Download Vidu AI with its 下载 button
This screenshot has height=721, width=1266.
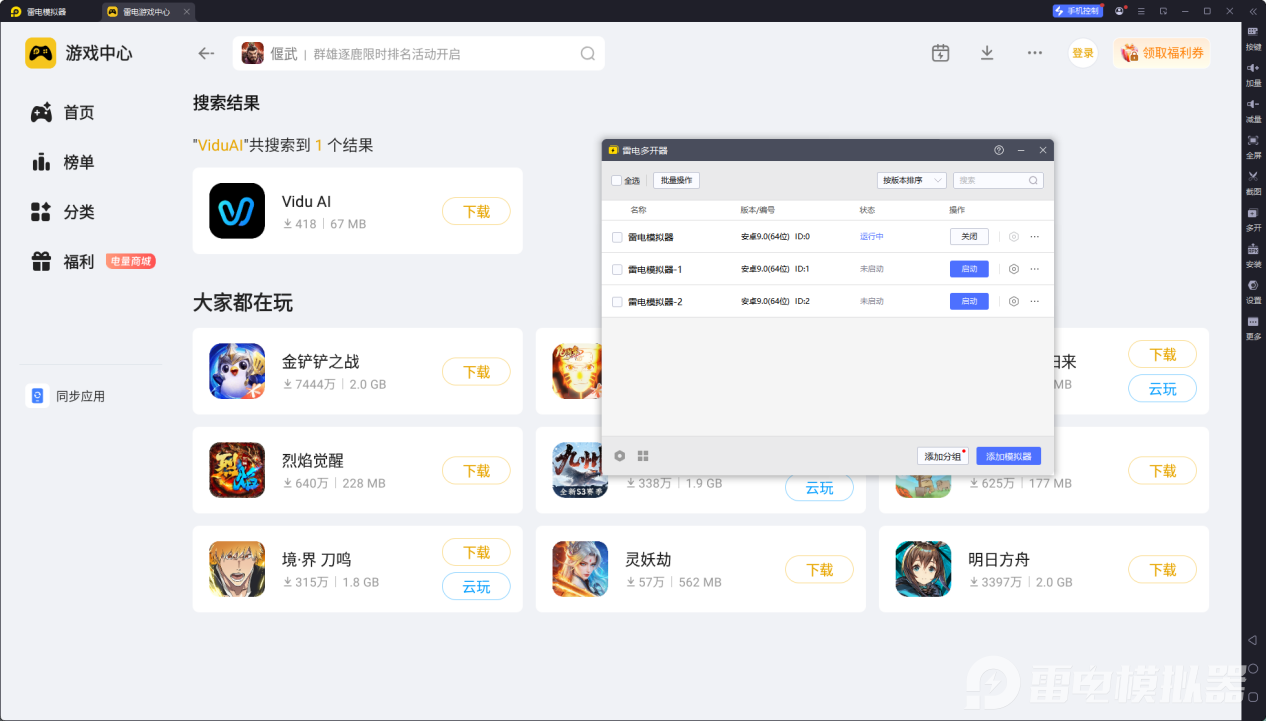pyautogui.click(x=476, y=211)
